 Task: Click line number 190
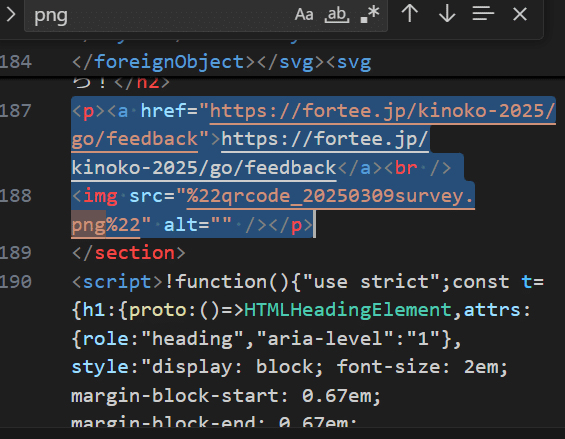(x=16, y=281)
